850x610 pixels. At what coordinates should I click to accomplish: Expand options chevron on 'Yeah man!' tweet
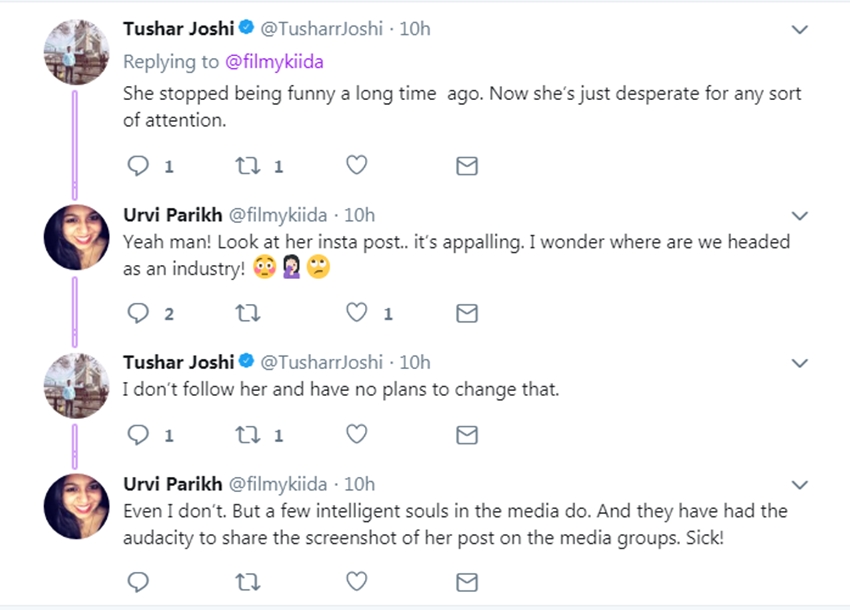click(799, 216)
